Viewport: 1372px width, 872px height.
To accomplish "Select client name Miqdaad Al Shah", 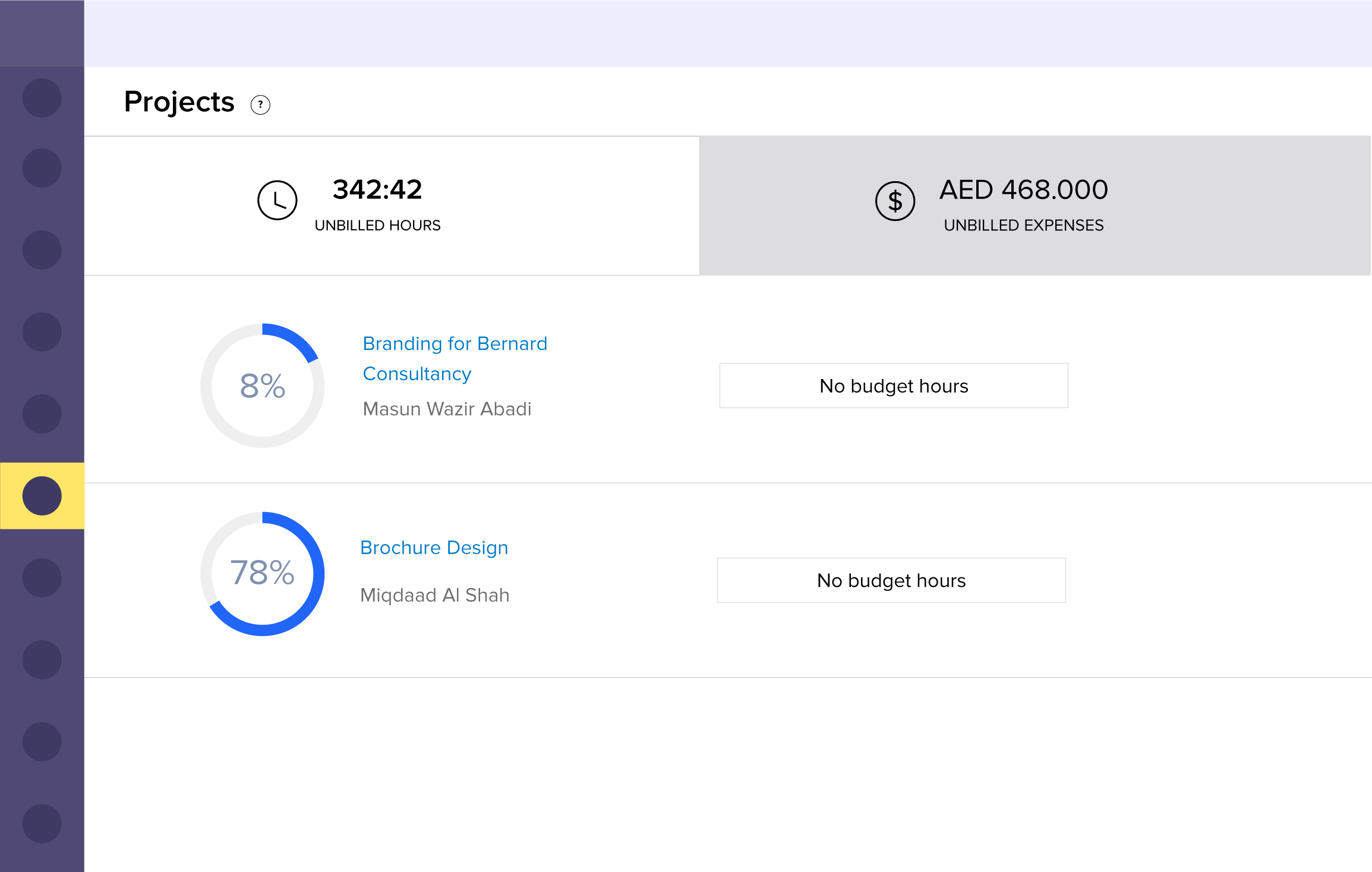I will 434,595.
